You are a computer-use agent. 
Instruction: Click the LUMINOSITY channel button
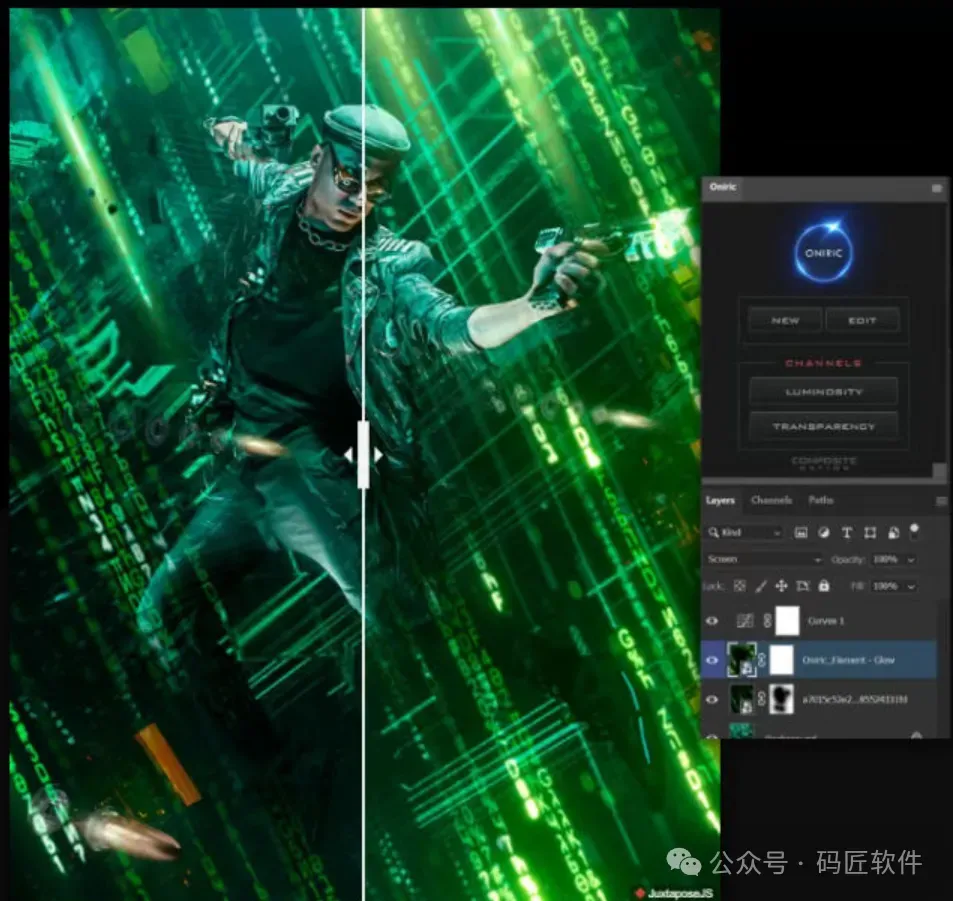pos(824,392)
